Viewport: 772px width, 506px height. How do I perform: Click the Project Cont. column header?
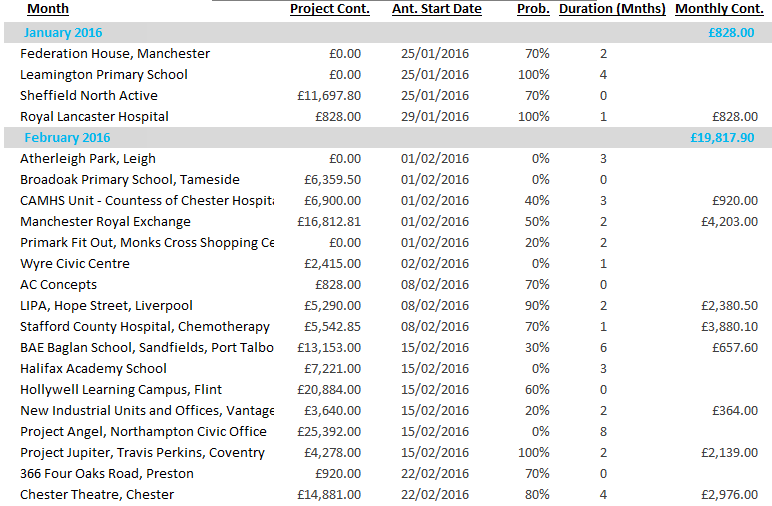pos(329,9)
